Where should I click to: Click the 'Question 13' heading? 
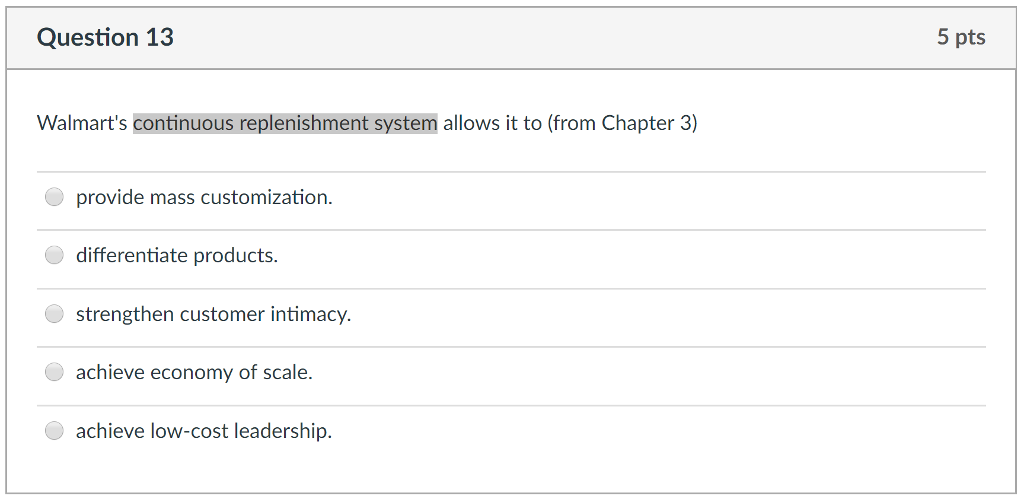[105, 38]
